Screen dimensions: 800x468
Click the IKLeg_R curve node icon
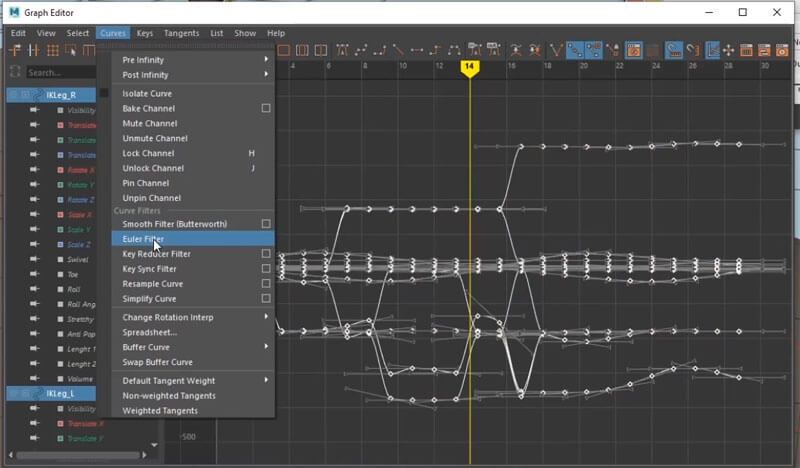(36, 95)
